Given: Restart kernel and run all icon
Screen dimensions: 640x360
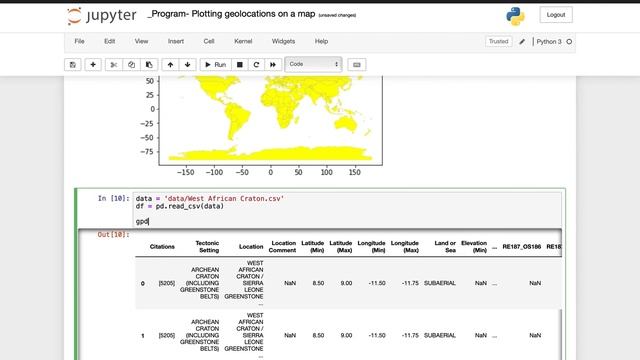Looking at the screenshot, I should coord(273,64).
